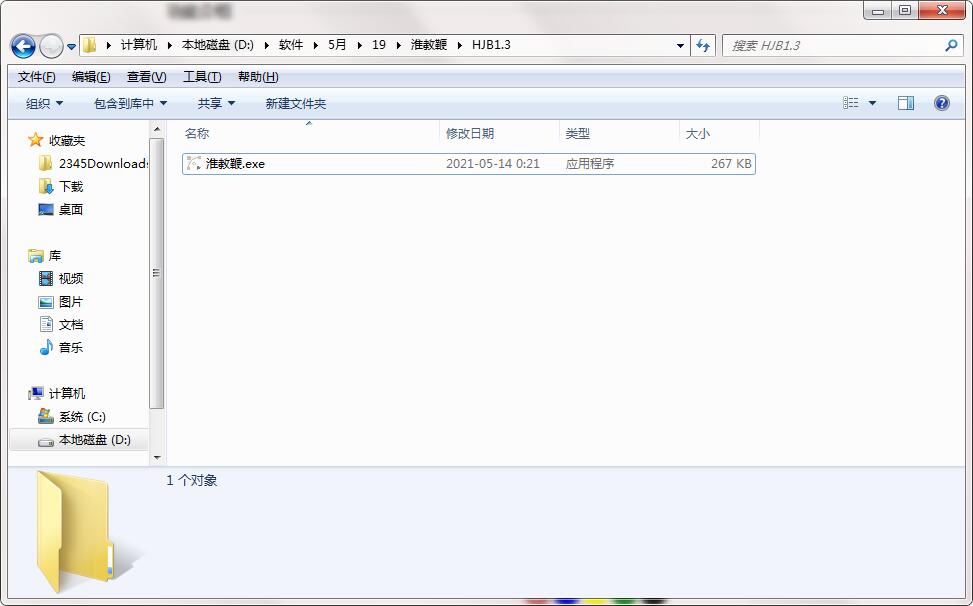Open help with the question mark icon
This screenshot has width=973, height=606.
point(941,103)
